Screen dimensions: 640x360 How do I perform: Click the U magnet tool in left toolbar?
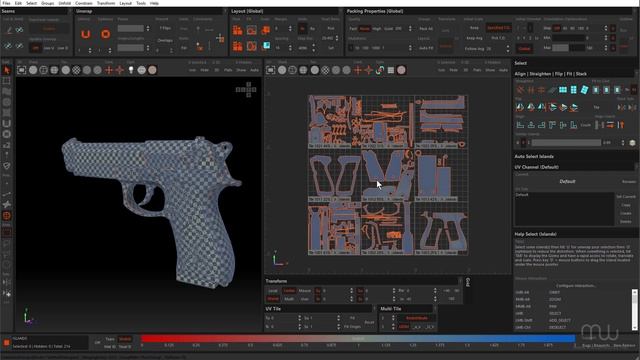(x=7, y=123)
